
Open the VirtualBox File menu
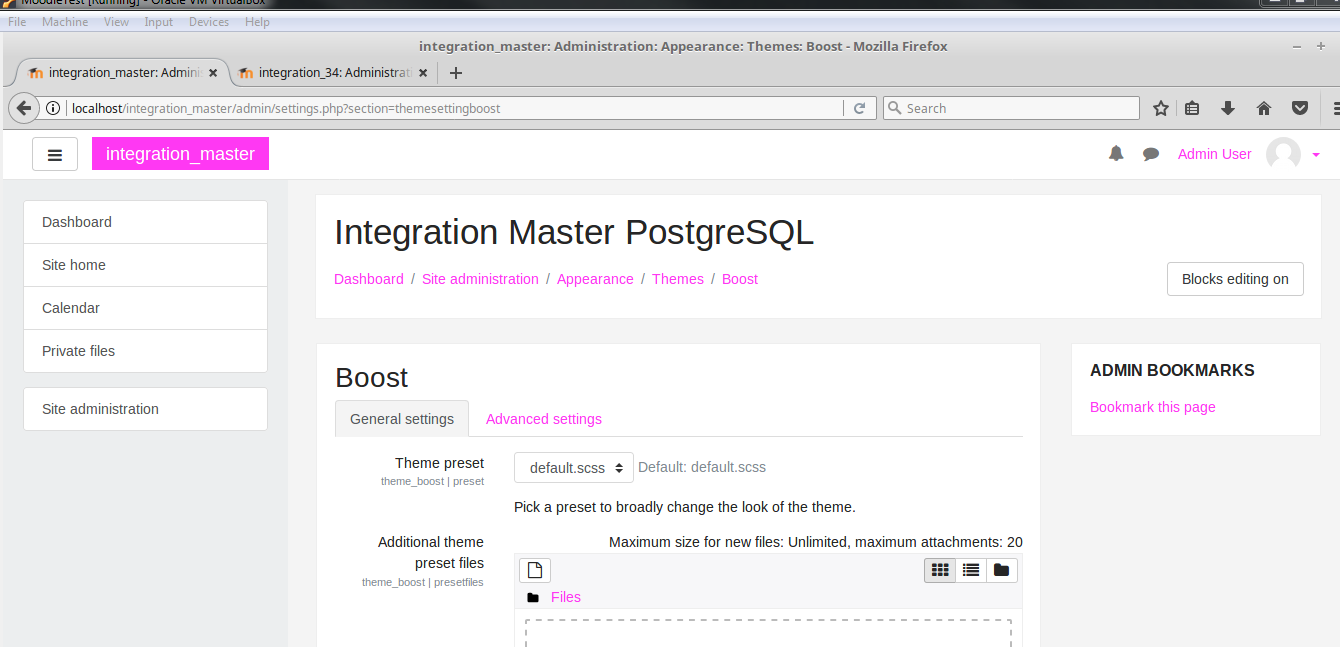tap(17, 22)
